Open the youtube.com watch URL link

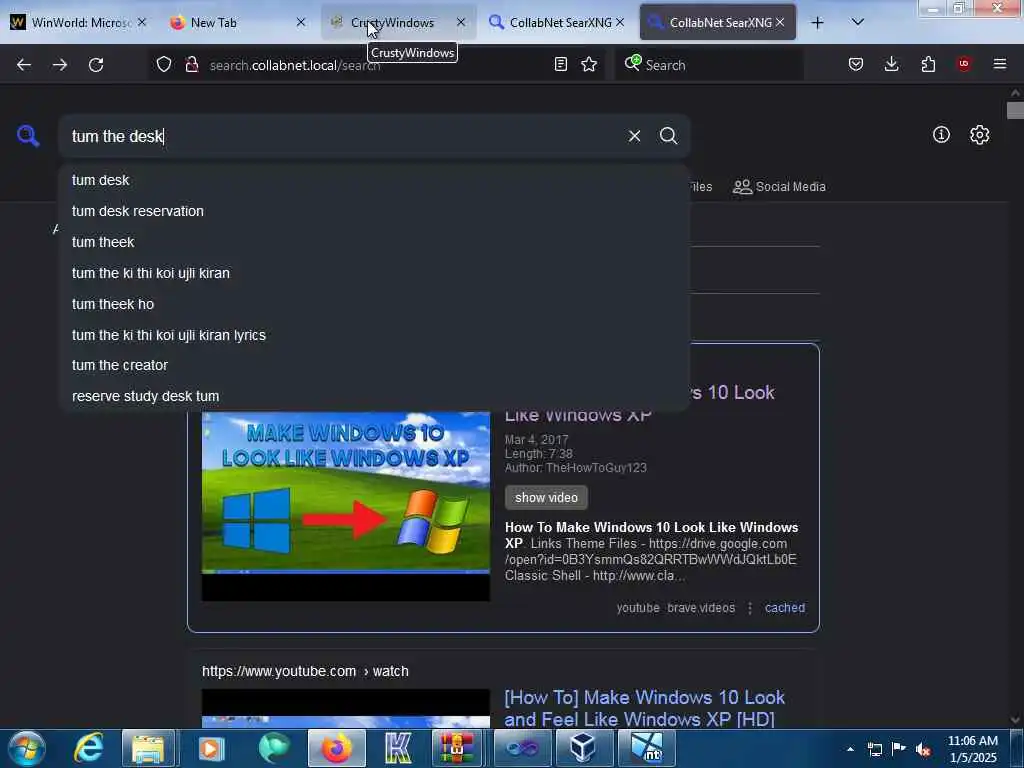[x=305, y=671]
